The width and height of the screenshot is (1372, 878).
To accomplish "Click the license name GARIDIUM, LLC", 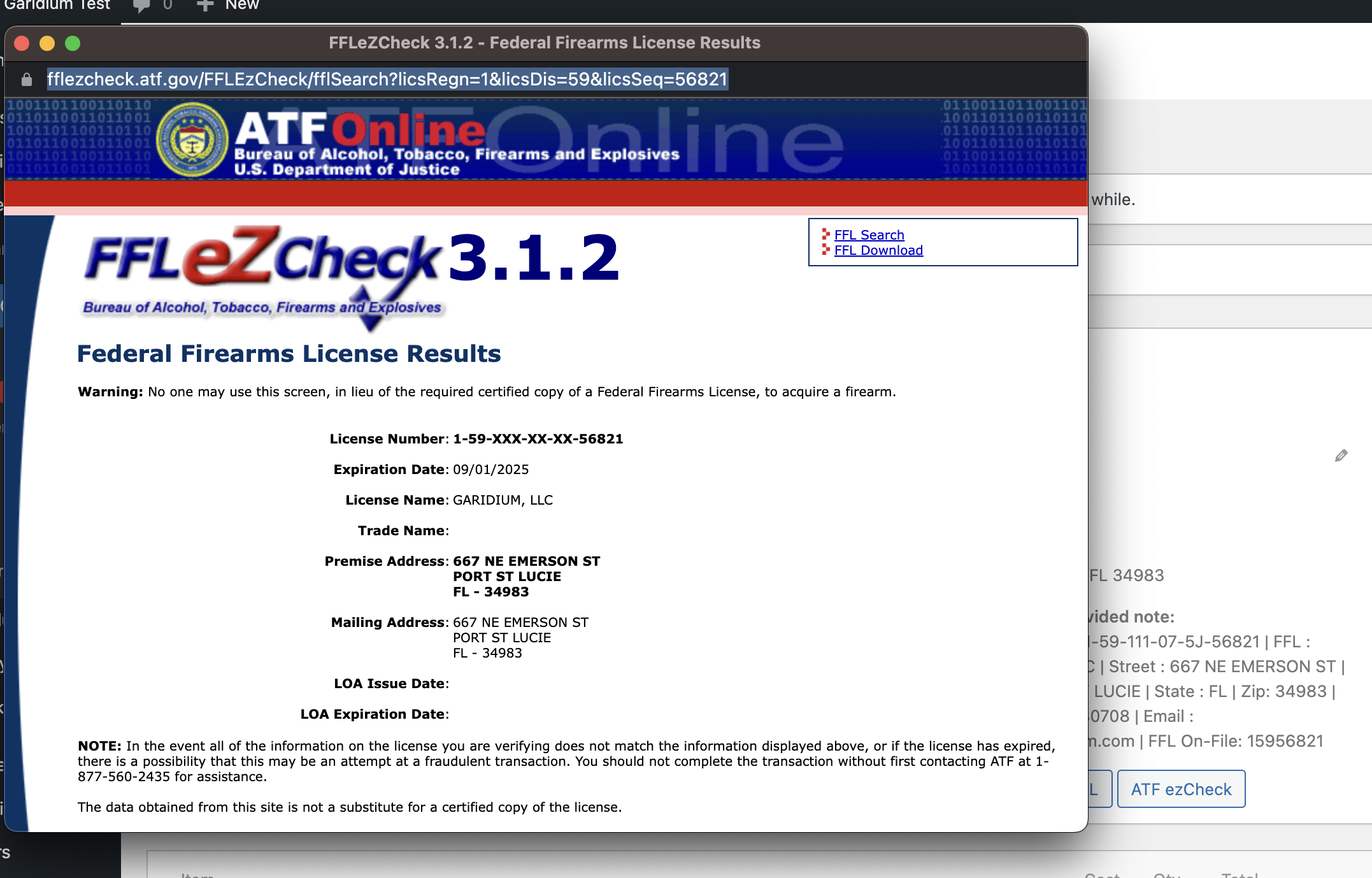I will point(503,500).
